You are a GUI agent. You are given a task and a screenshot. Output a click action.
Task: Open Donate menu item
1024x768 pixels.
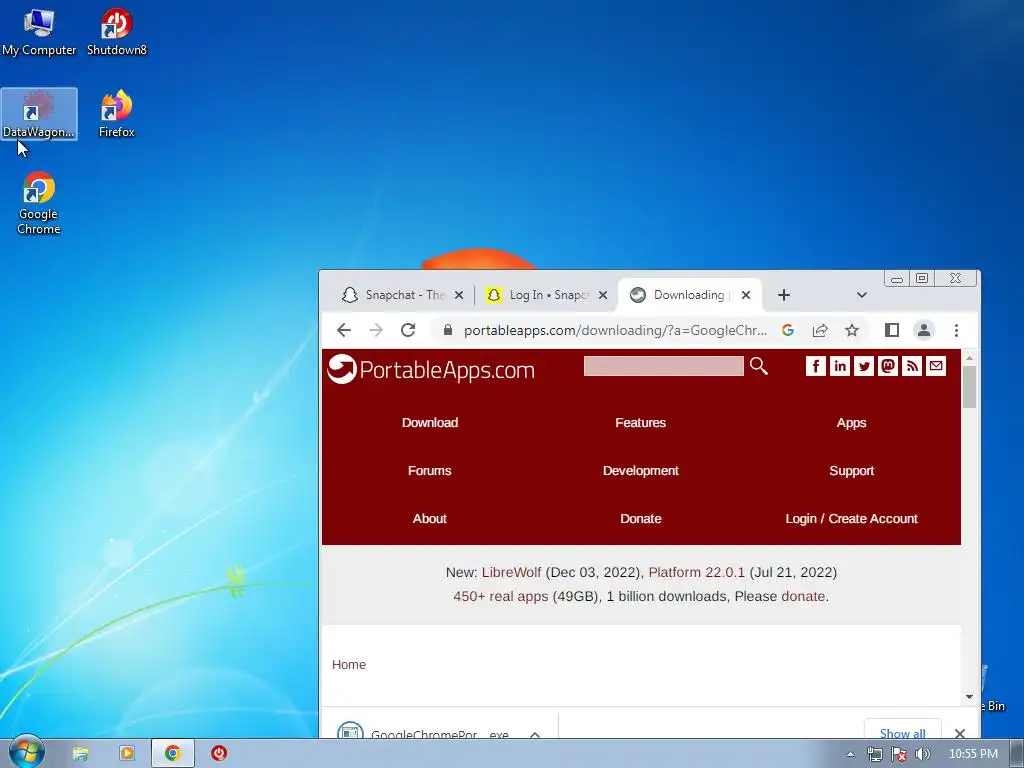[641, 519]
